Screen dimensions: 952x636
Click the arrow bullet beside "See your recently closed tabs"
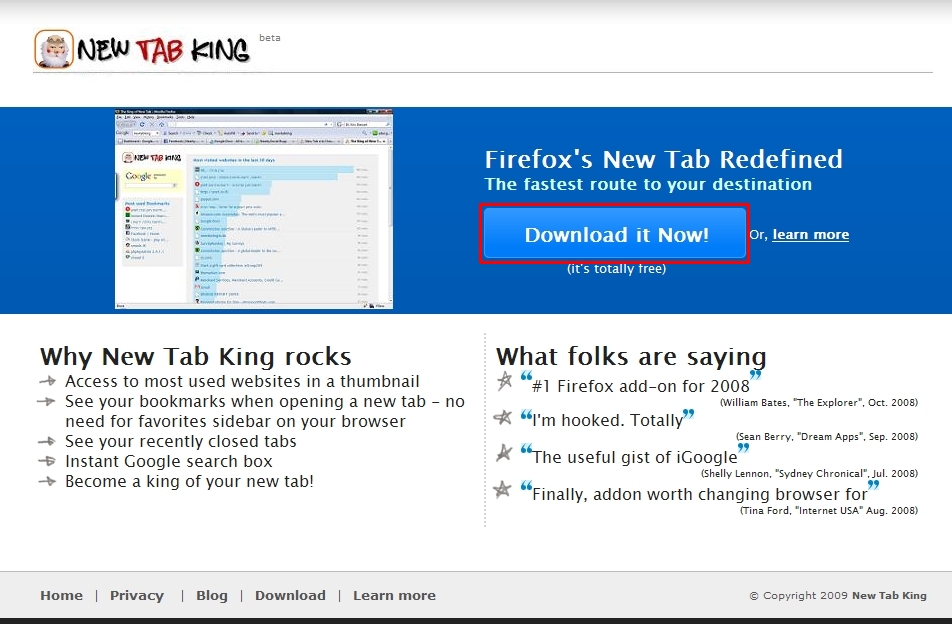coord(47,441)
